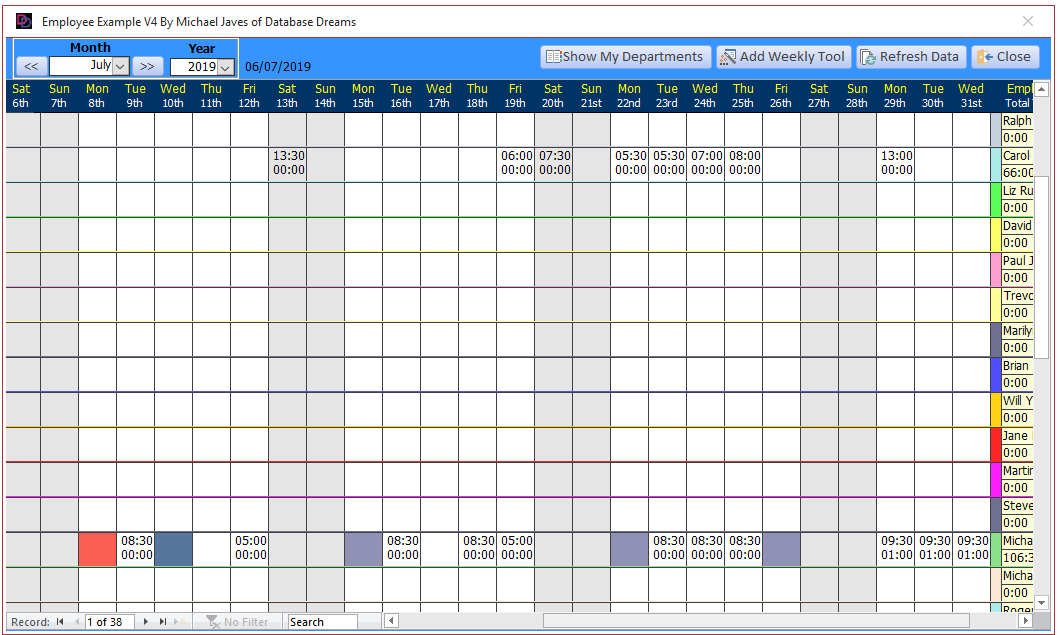Advance to next month with >> button
Image resolution: width=1058 pixels, height=635 pixels.
(x=147, y=66)
